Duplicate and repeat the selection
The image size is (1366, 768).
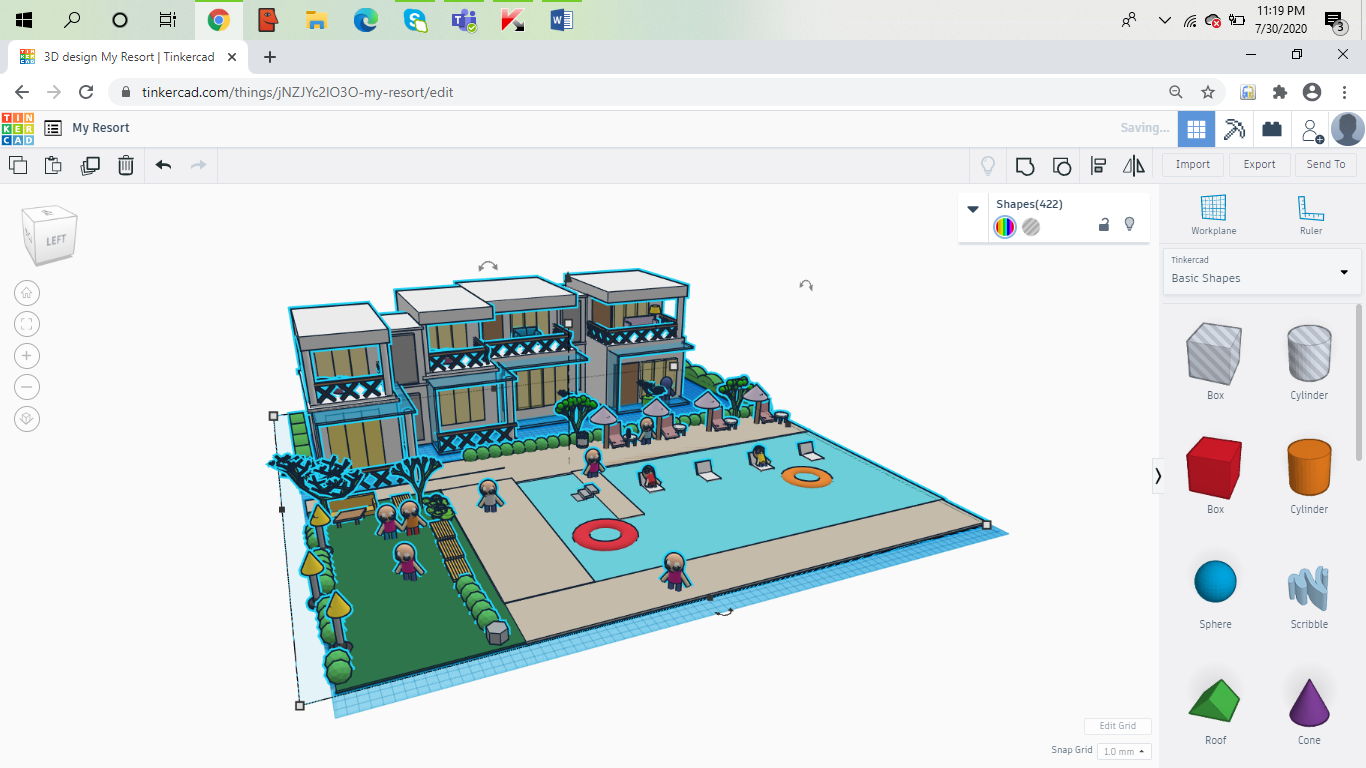point(90,165)
